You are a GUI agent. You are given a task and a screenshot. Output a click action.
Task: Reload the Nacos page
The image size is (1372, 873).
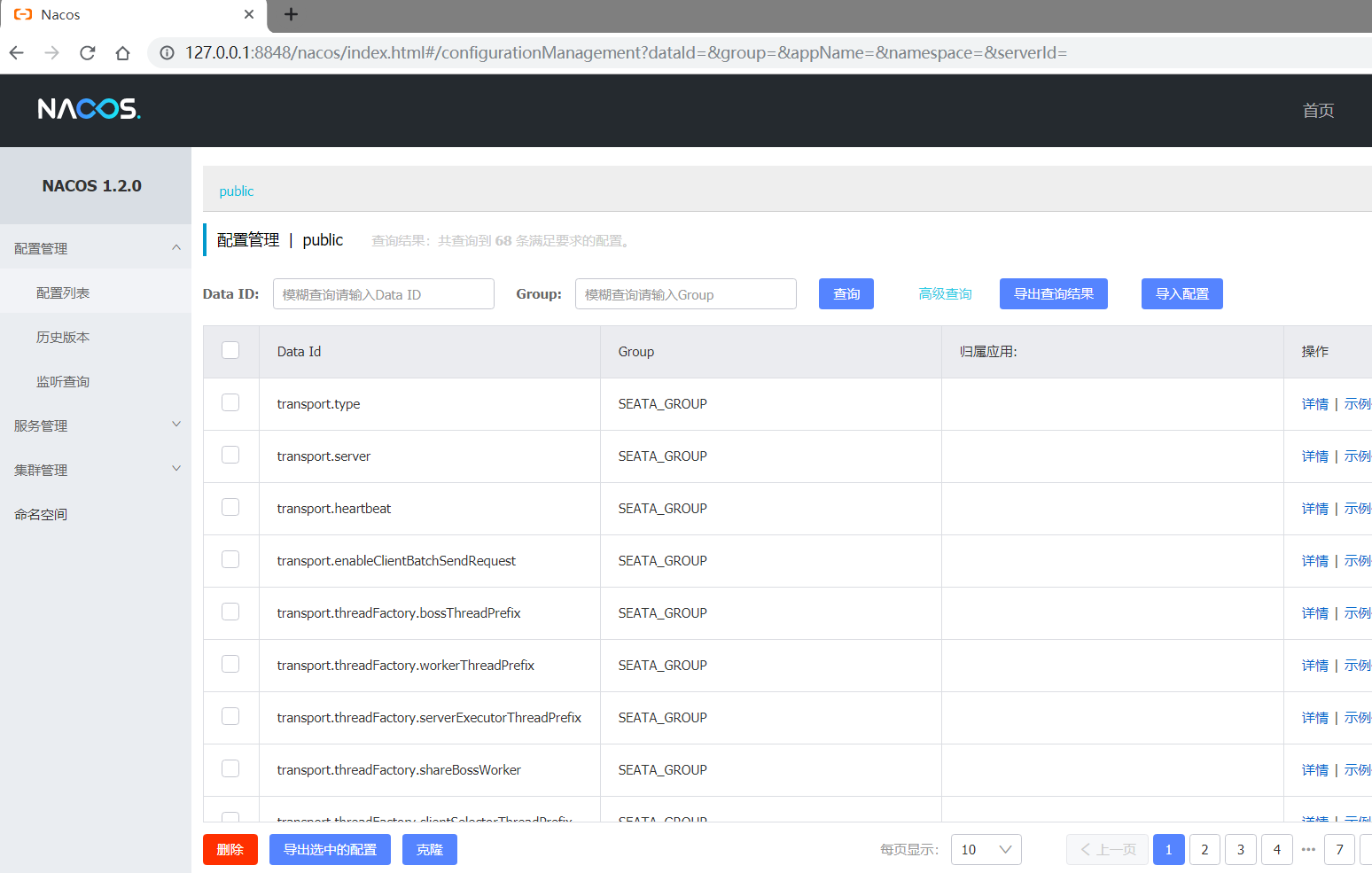pyautogui.click(x=87, y=53)
